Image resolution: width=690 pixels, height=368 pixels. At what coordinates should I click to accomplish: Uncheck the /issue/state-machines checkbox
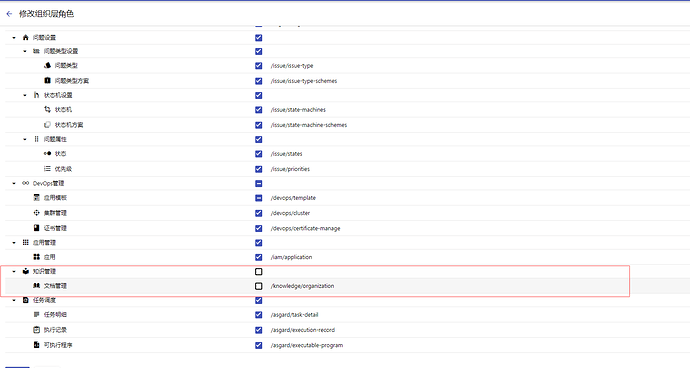click(259, 110)
